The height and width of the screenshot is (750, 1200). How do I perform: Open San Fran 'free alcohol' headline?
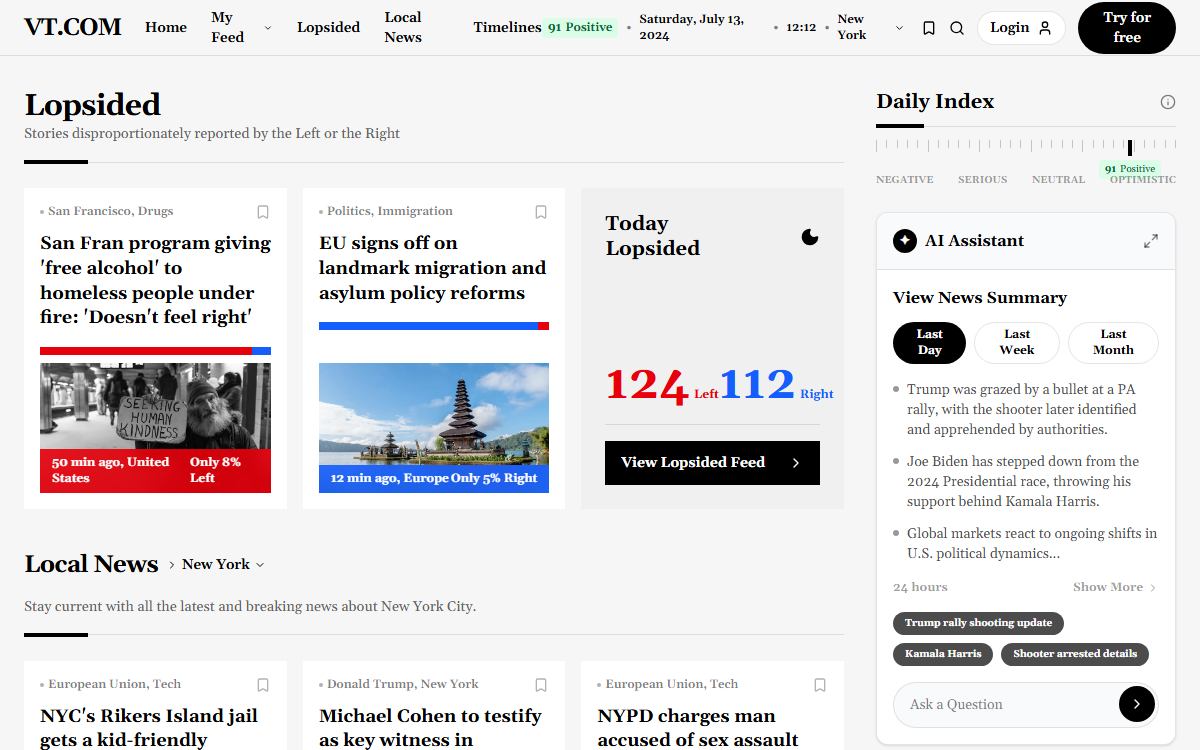155,280
